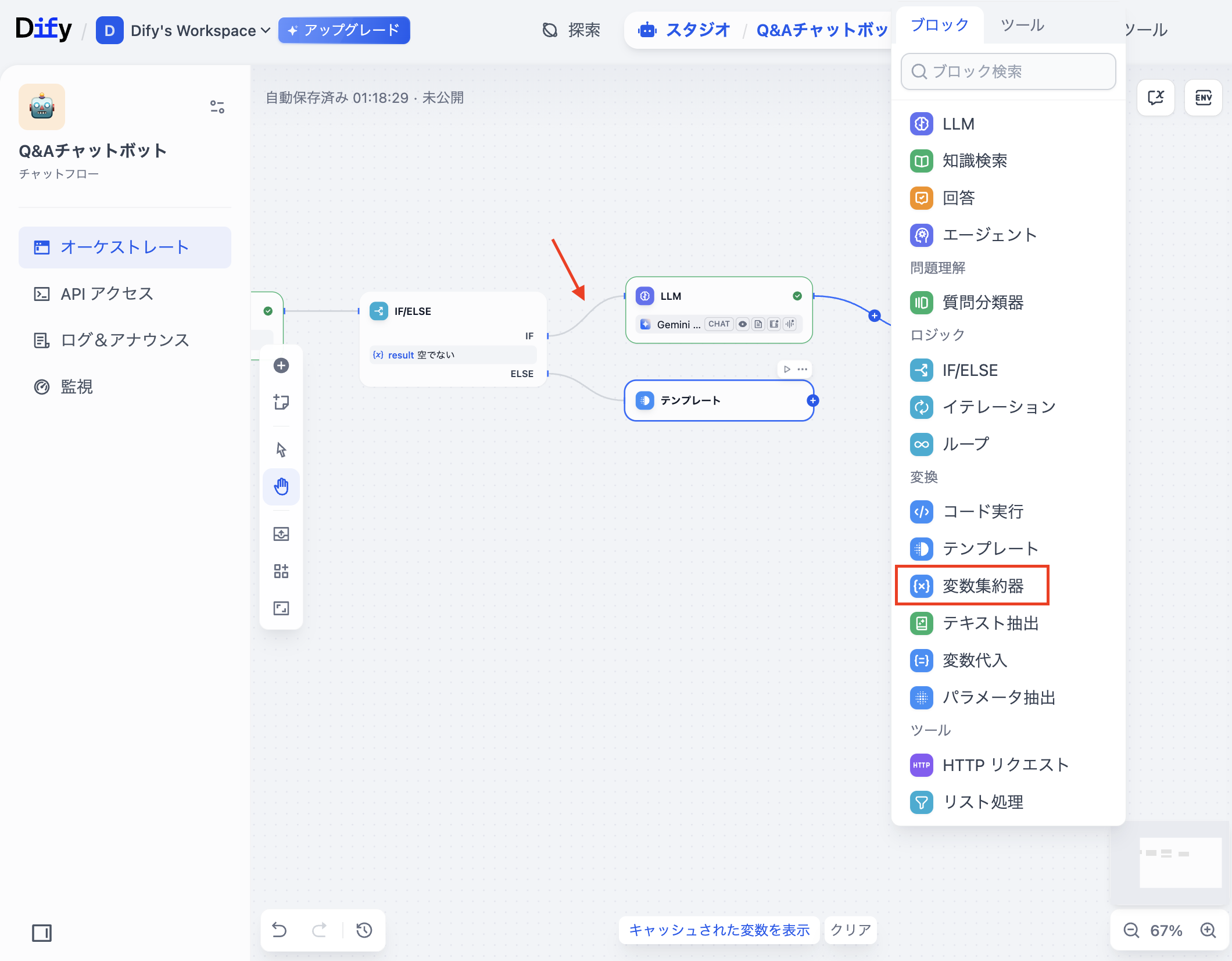Screen dimensions: 1232x961
Task: Click the add block plus icon in canvas toolbar
Action: [281, 365]
